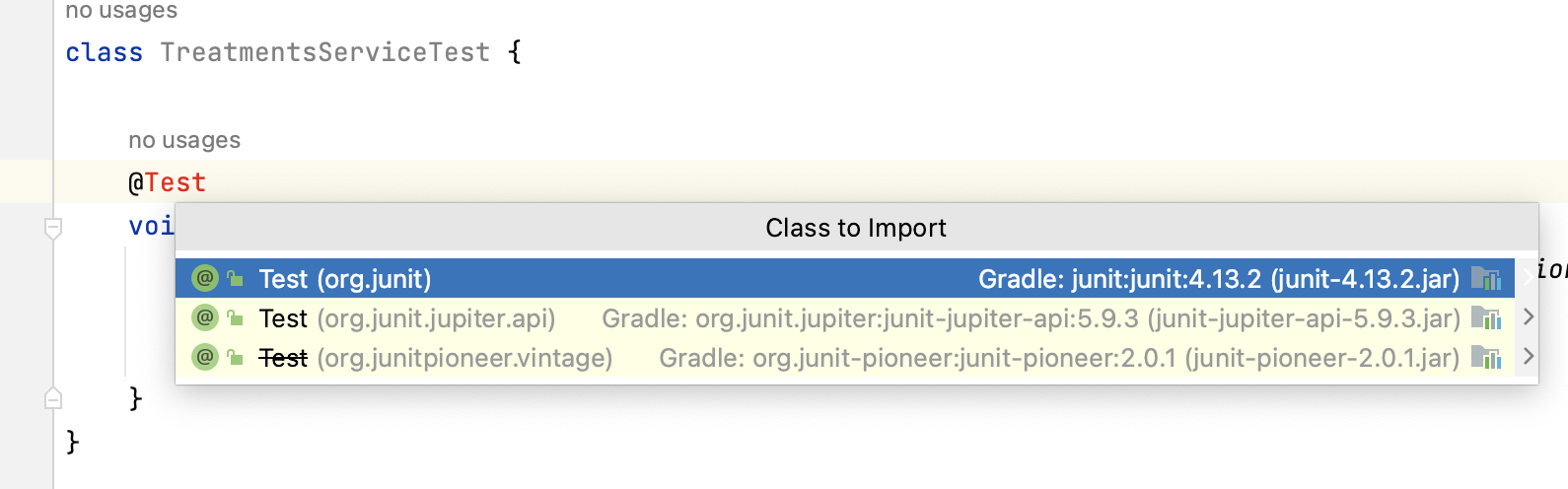Screen dimensions: 1568x489
Task: Expand submenu arrow for junit-pioneer row
Action: [x=1528, y=356]
